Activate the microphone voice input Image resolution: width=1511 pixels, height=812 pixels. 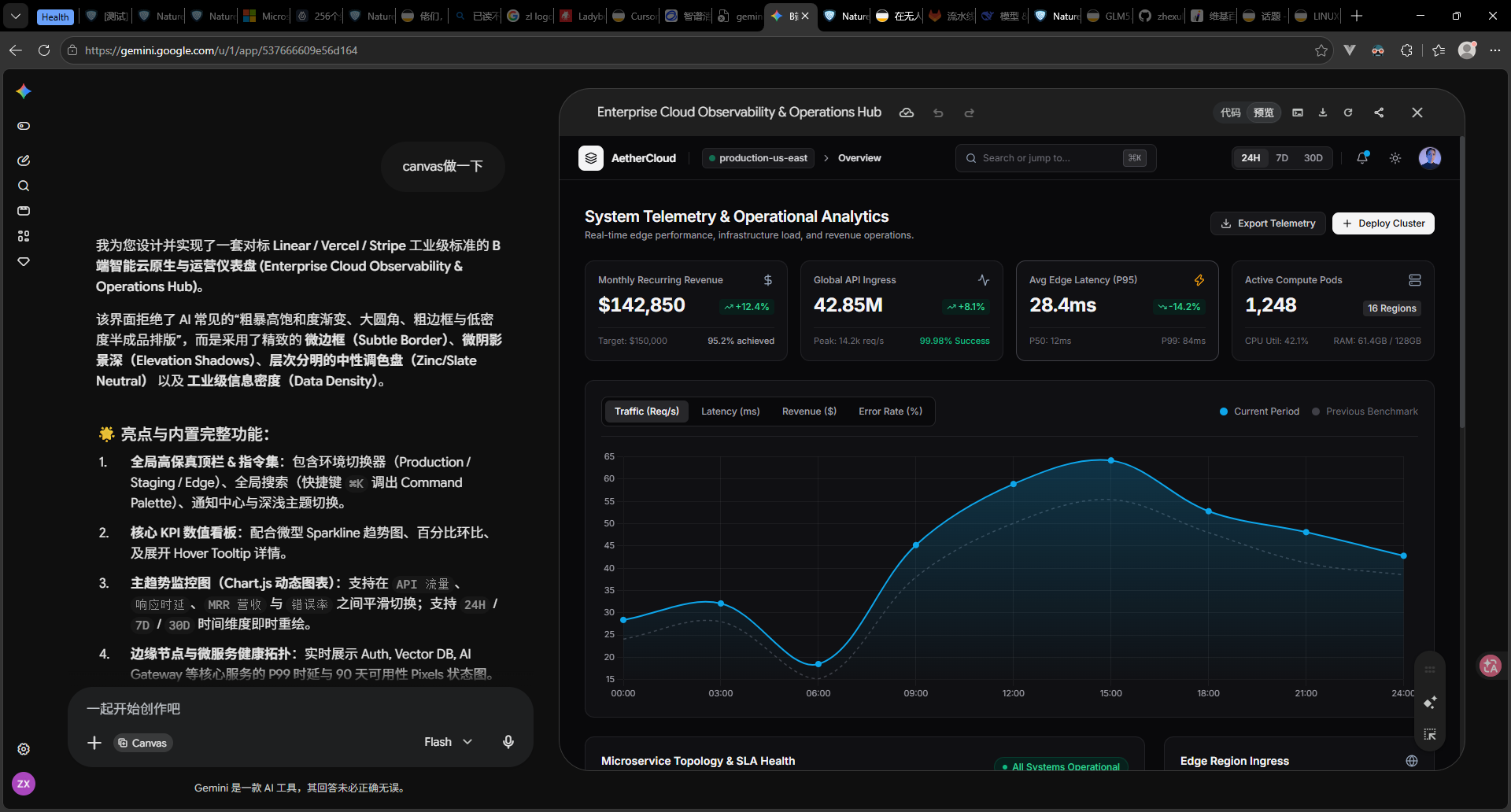(x=508, y=742)
